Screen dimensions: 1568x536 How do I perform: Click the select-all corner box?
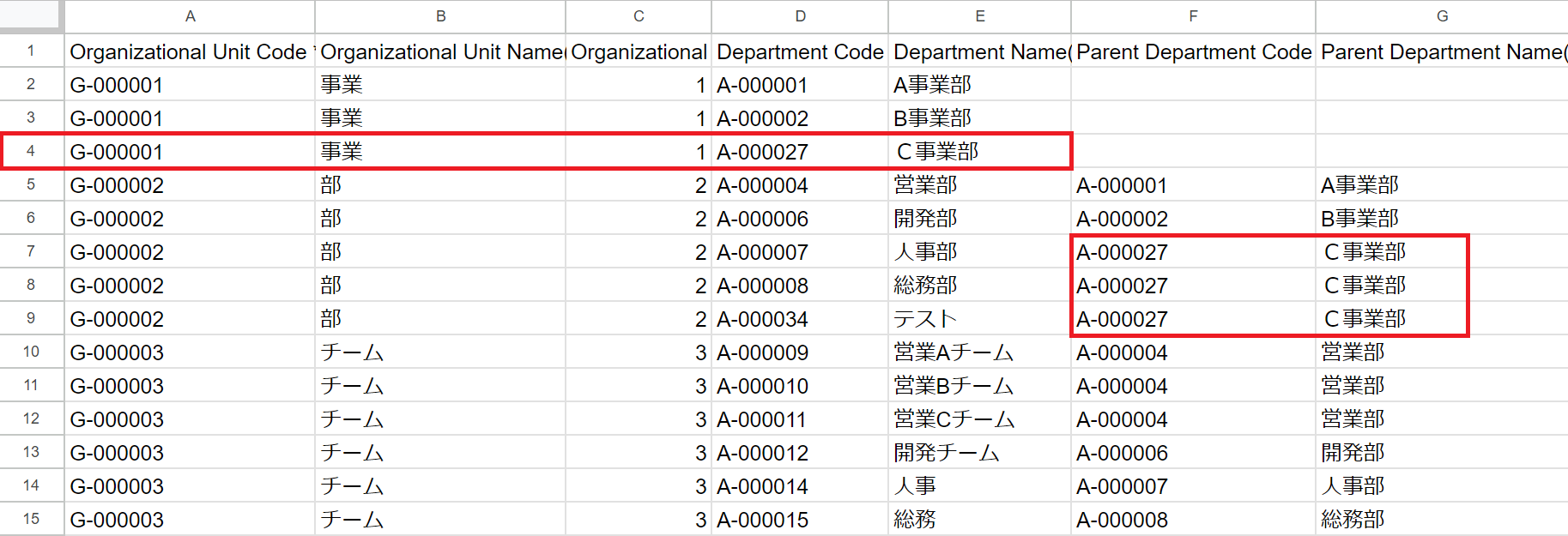pos(31,15)
